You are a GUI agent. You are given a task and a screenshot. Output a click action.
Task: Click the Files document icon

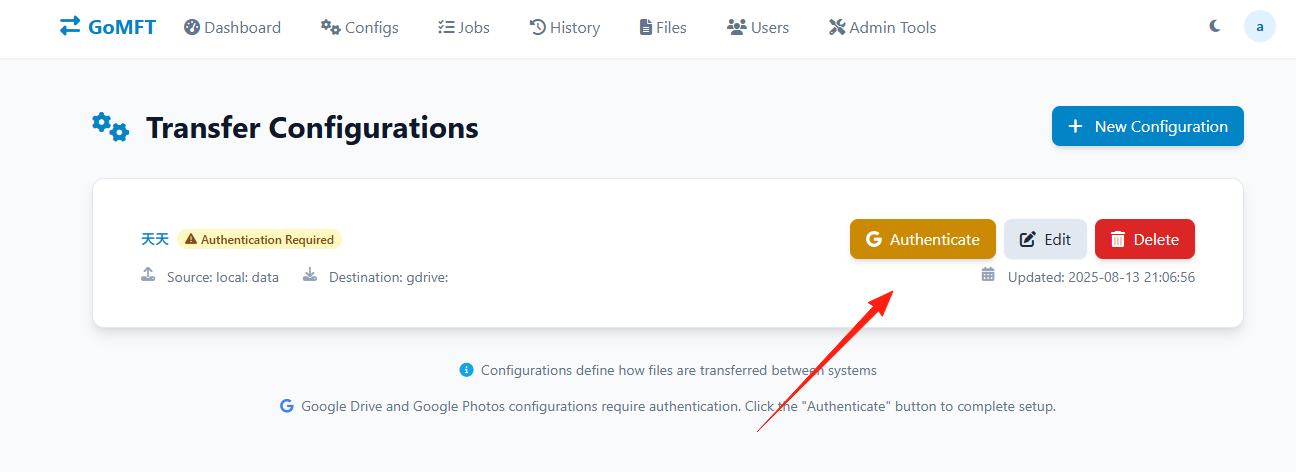(x=645, y=27)
